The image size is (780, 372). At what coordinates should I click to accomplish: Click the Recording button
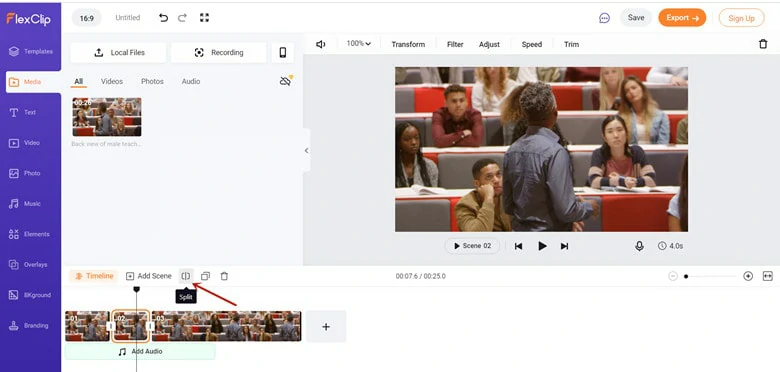(218, 53)
